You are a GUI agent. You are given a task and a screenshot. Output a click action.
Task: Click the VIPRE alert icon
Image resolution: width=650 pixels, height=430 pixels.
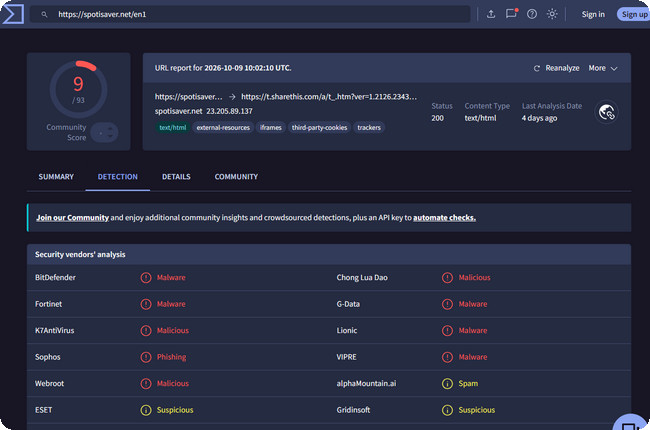click(447, 357)
